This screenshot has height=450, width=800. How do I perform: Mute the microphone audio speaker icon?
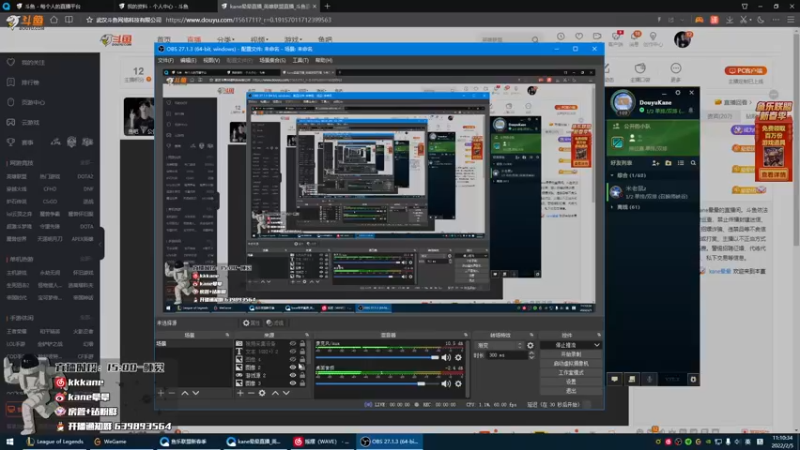point(446,358)
